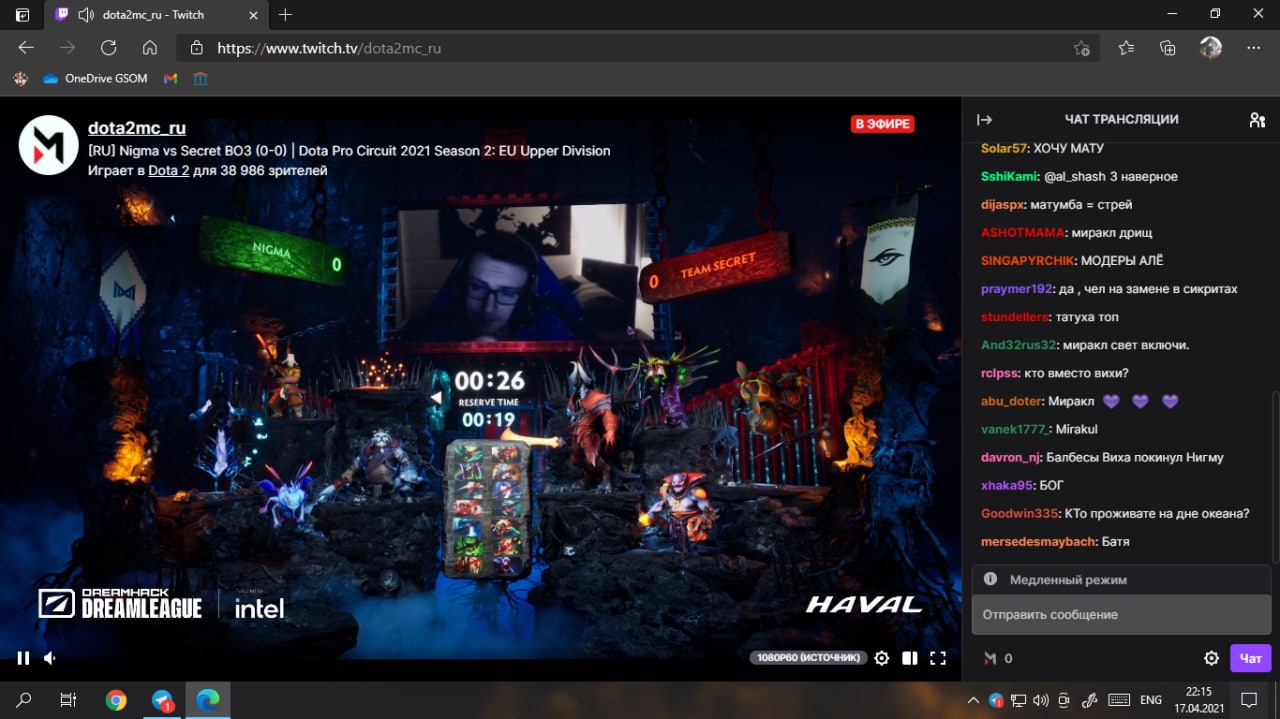
Task: Send message with Чат button
Action: pyautogui.click(x=1250, y=658)
